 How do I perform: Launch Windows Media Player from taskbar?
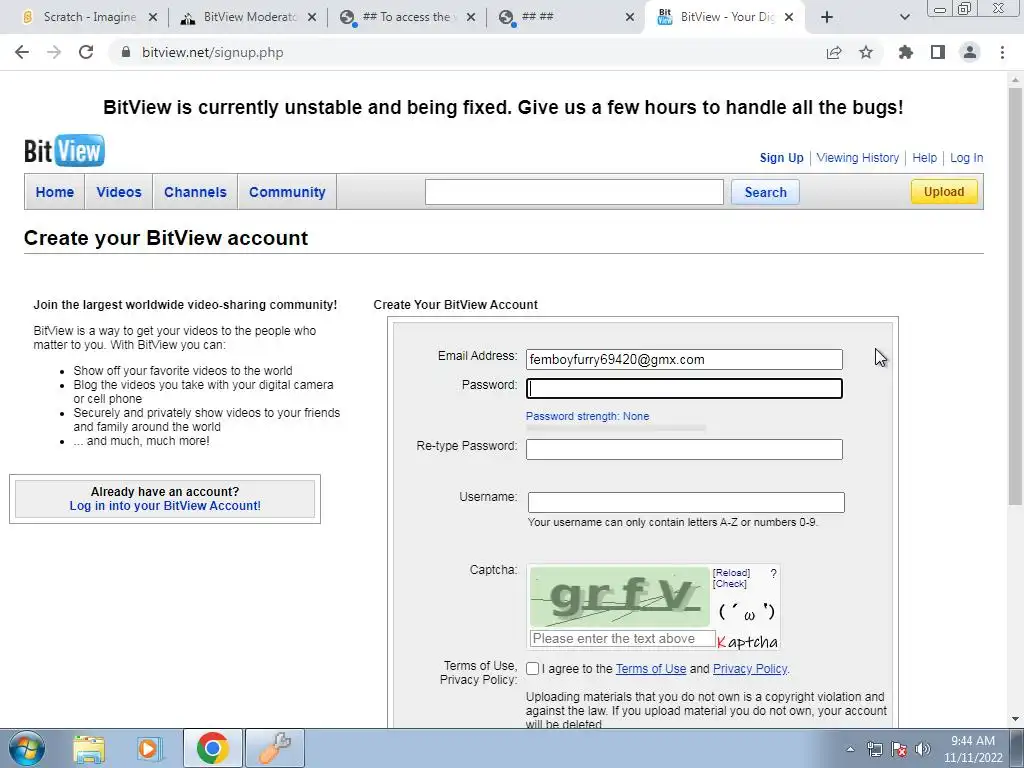point(150,748)
